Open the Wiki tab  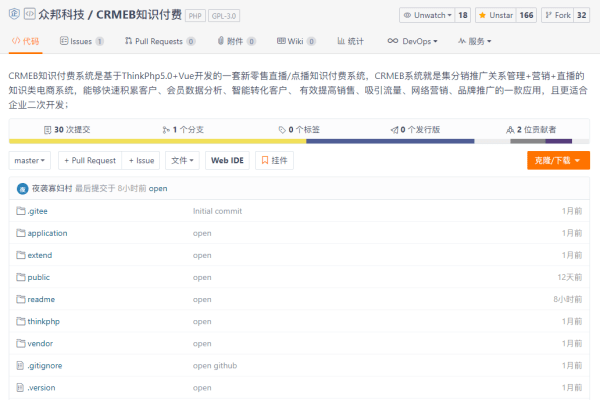tap(296, 41)
